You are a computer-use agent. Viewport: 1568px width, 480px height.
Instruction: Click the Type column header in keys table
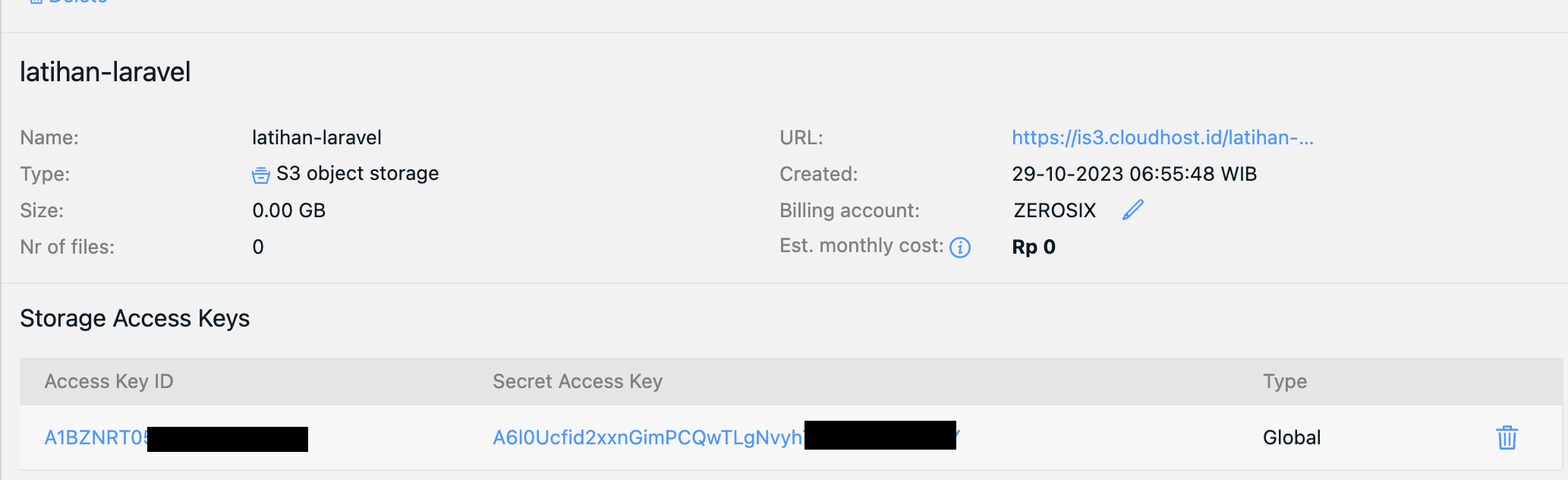tap(1284, 381)
